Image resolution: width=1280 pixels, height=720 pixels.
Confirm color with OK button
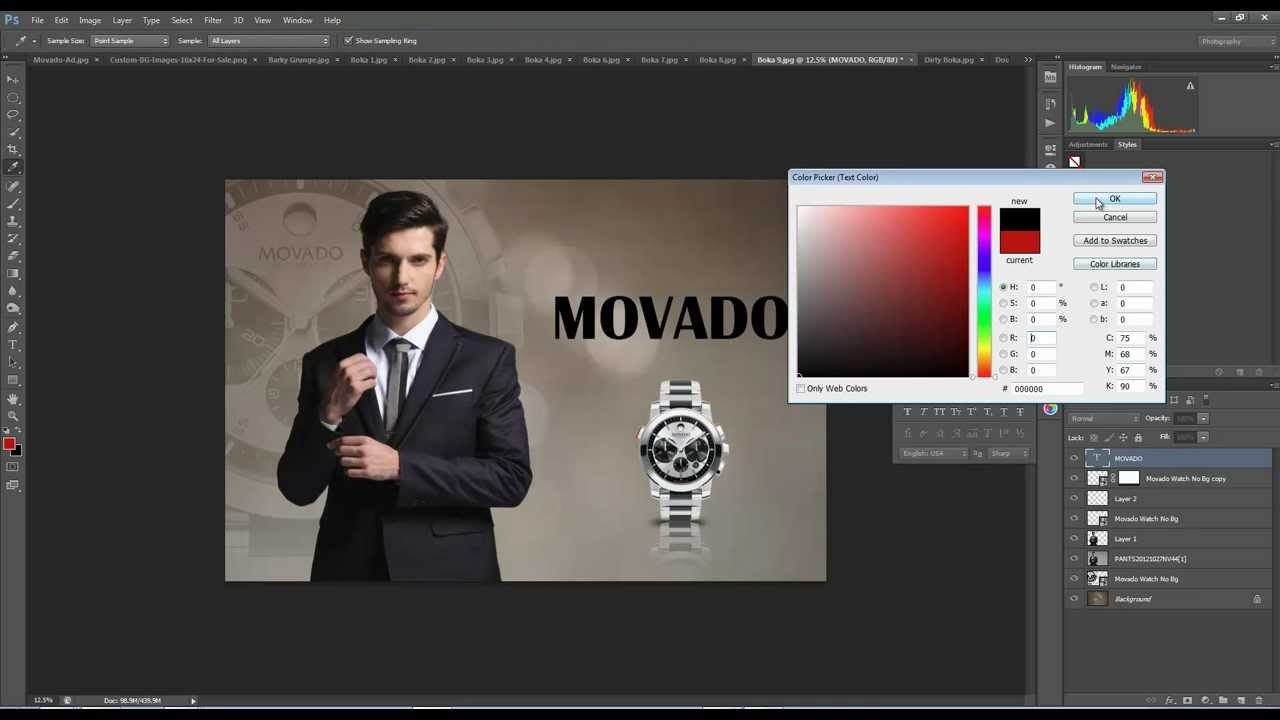pos(1115,199)
